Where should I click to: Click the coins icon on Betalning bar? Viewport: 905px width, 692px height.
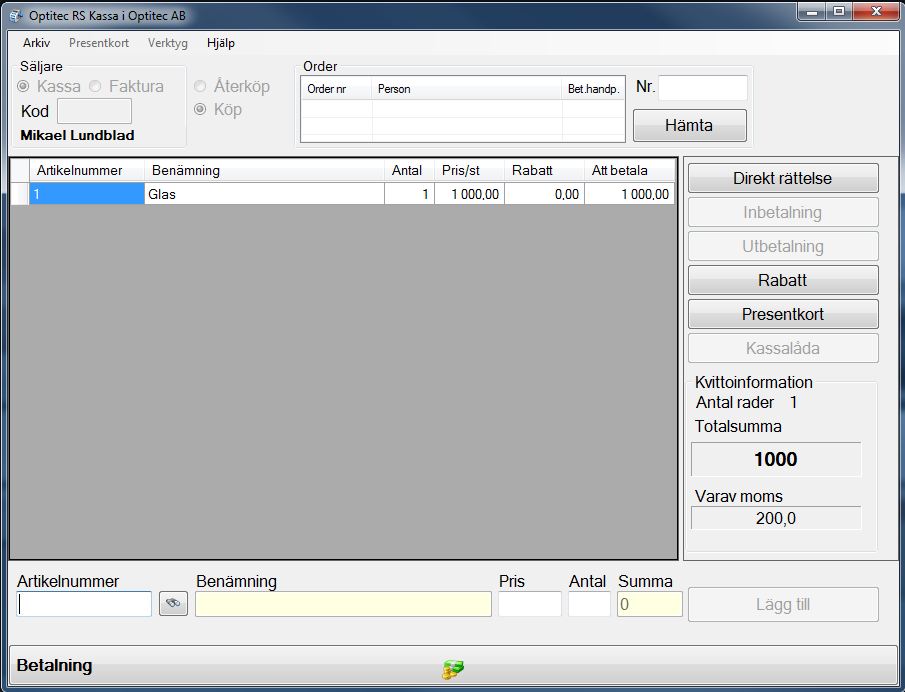coord(453,669)
